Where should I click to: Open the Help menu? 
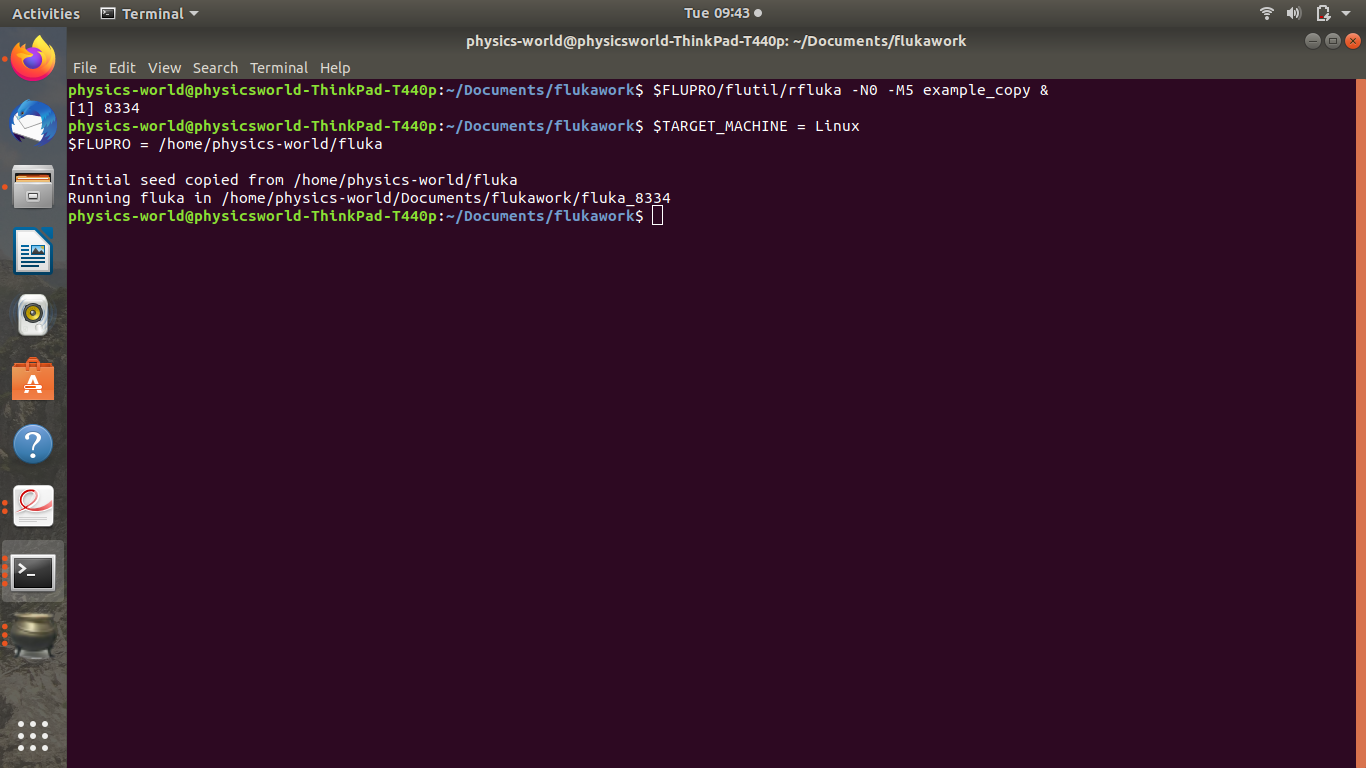click(x=335, y=68)
